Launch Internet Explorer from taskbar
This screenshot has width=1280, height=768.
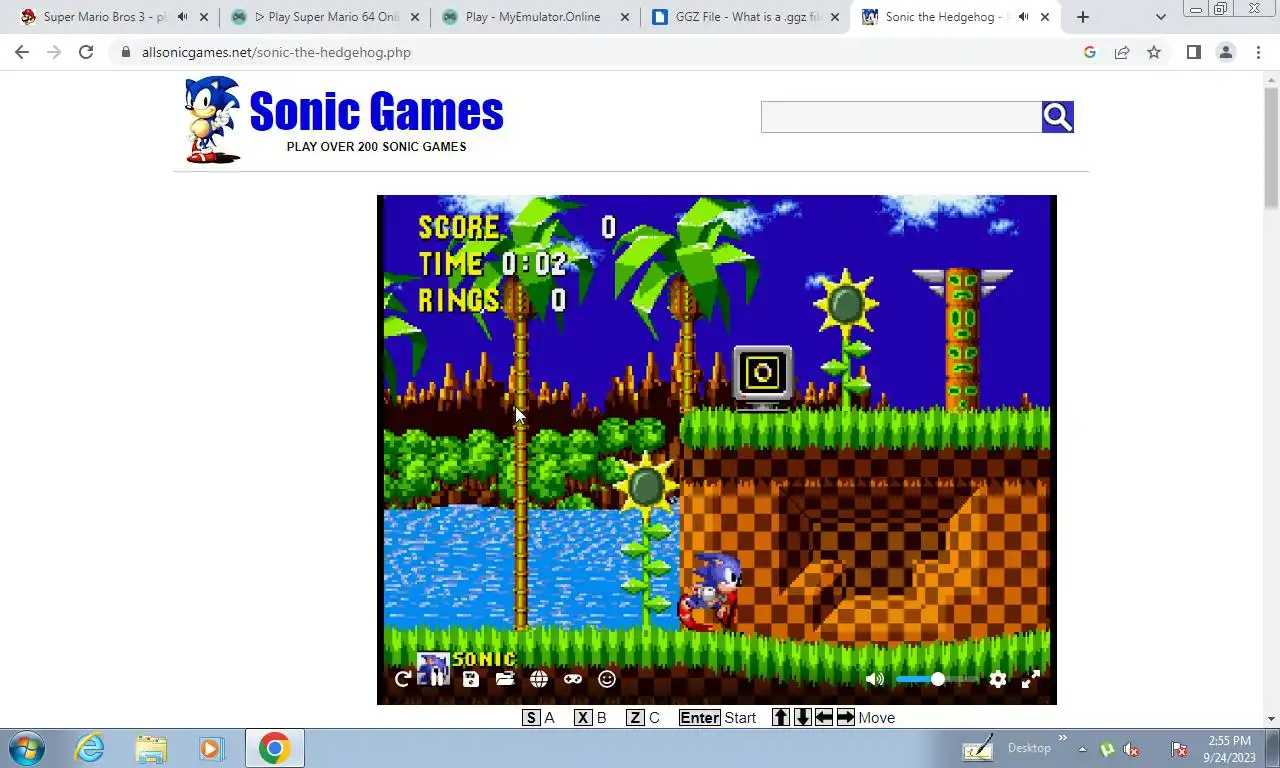click(x=90, y=748)
